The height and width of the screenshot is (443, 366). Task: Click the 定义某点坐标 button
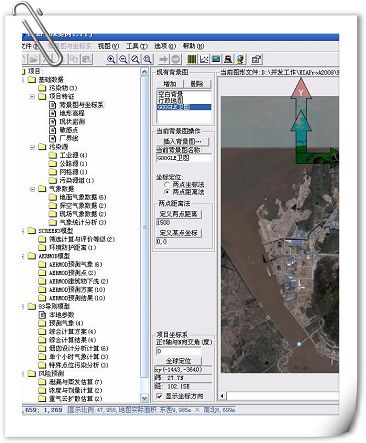point(179,233)
